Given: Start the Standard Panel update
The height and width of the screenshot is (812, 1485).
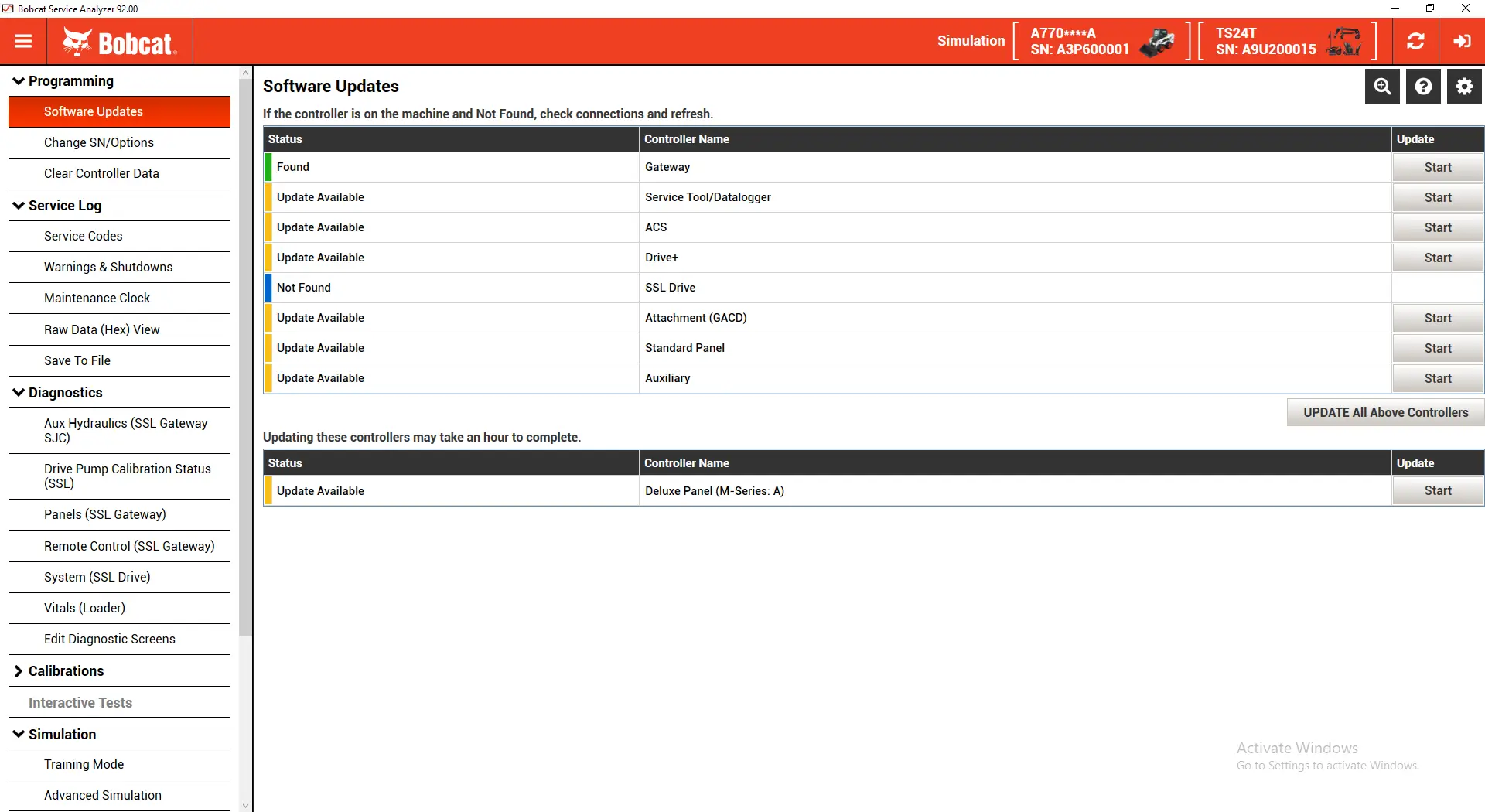Looking at the screenshot, I should coord(1438,348).
